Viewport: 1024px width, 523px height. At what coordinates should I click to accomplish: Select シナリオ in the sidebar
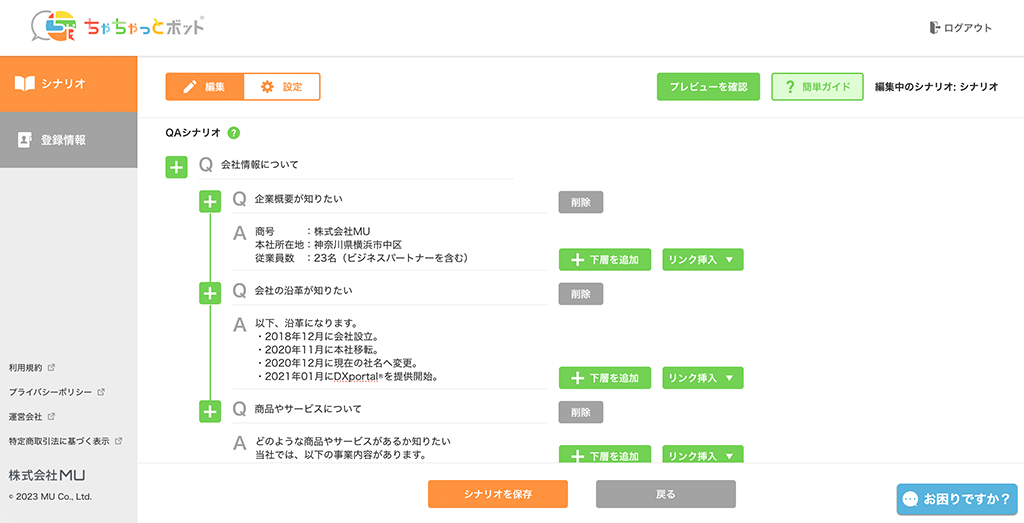pos(68,84)
